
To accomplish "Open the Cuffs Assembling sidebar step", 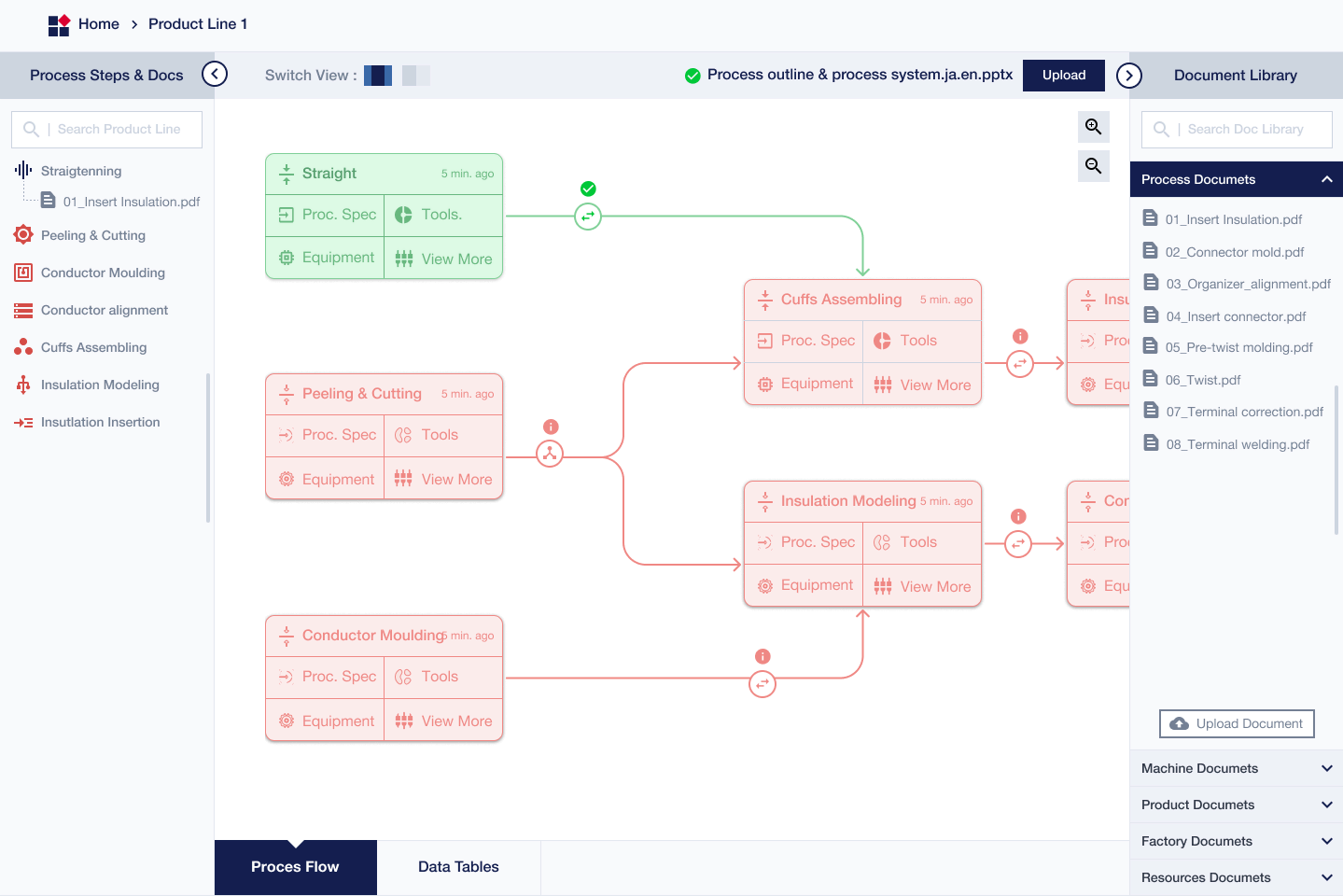I will [x=80, y=347].
